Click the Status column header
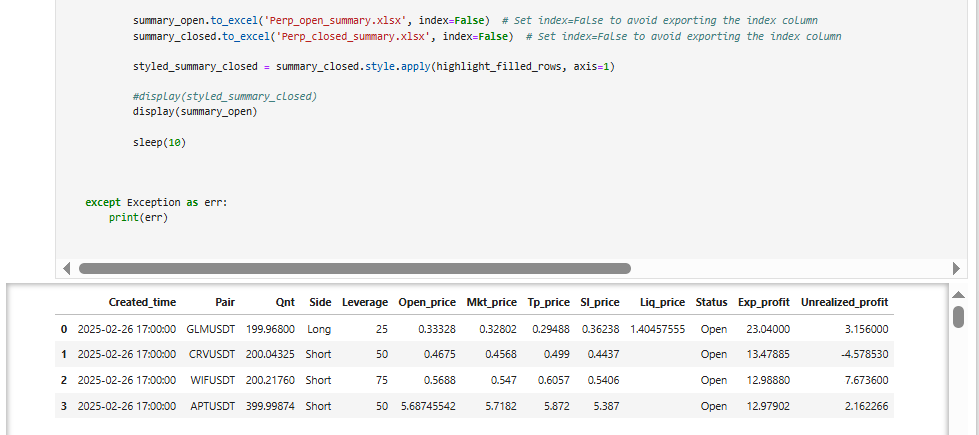 tap(711, 302)
